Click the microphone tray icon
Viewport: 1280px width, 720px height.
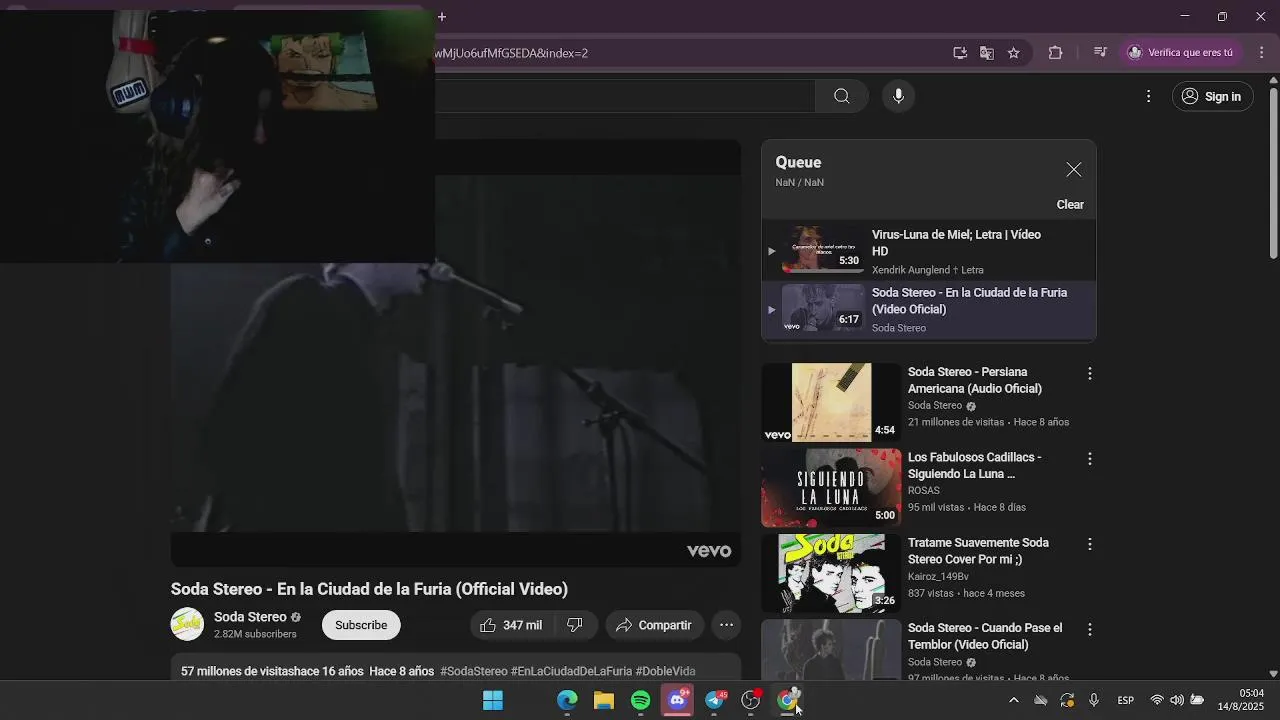(1094, 700)
